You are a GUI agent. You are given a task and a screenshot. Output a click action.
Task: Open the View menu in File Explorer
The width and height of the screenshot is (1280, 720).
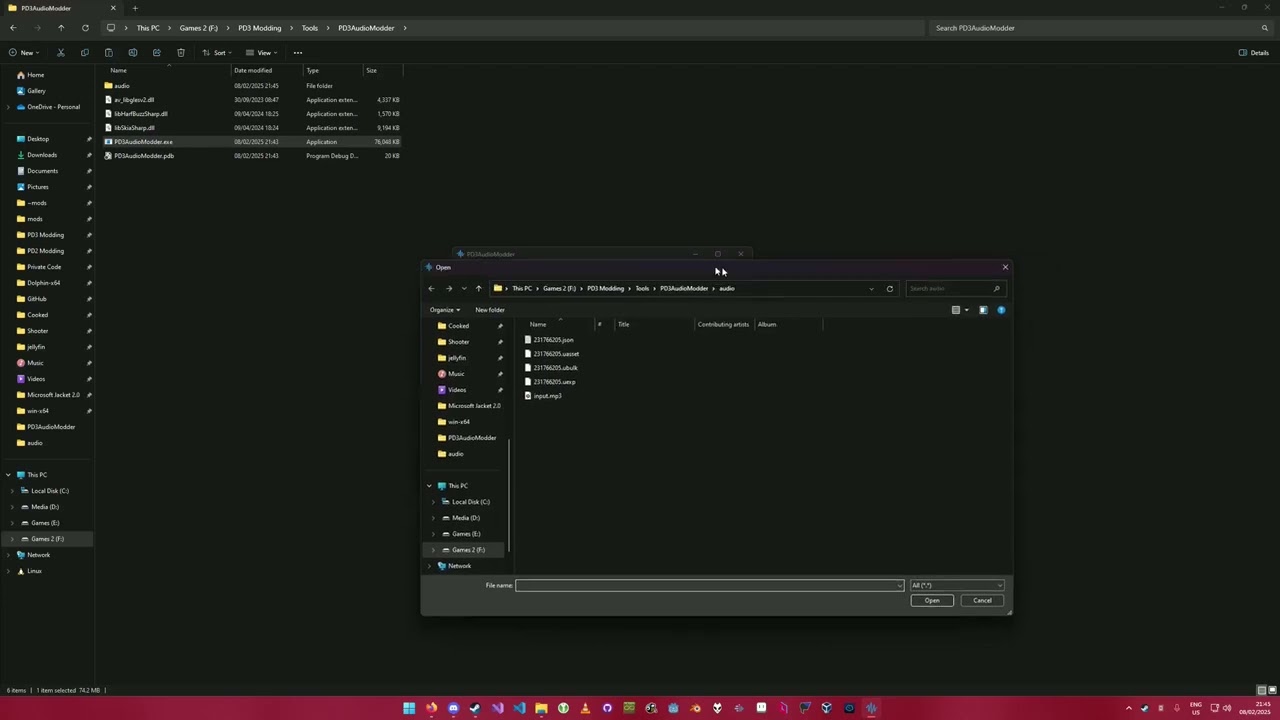[261, 53]
